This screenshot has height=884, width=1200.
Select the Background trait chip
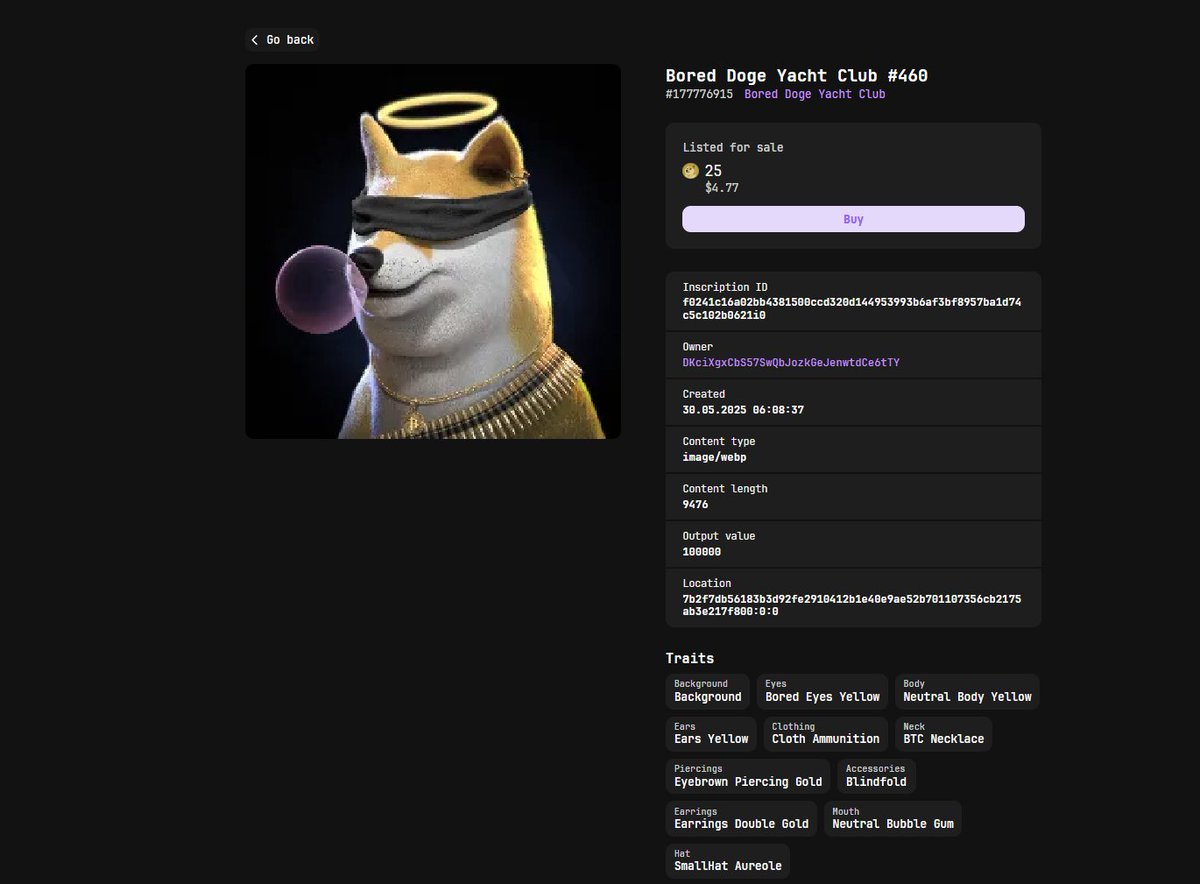[x=708, y=691]
